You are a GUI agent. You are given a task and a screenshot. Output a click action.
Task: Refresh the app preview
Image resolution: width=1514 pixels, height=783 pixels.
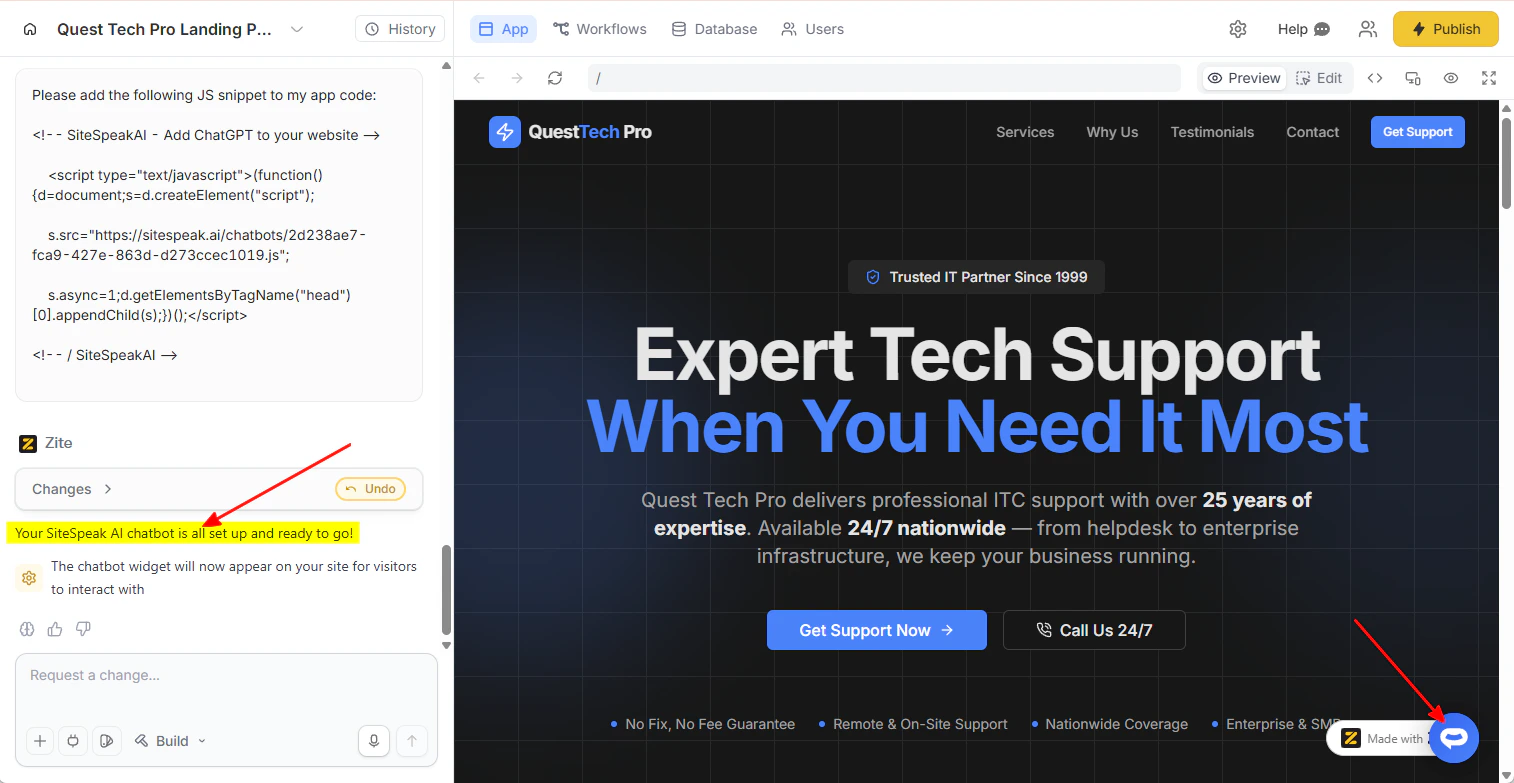coord(555,78)
